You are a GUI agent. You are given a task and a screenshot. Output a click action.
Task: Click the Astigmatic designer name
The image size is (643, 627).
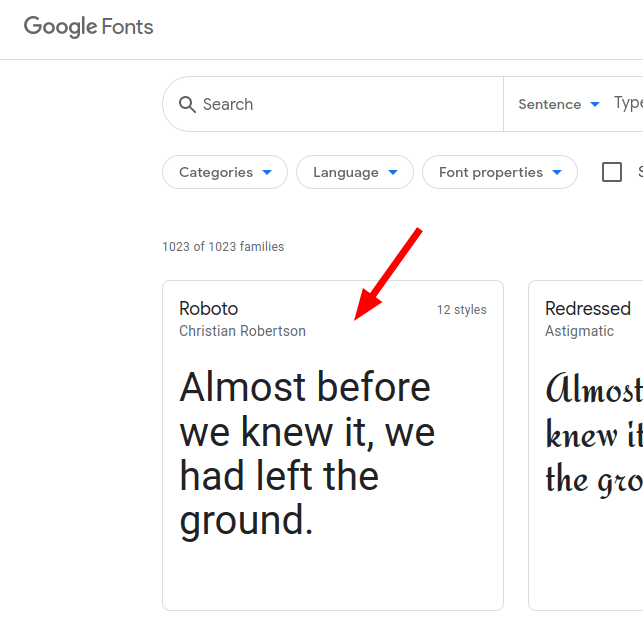(x=579, y=331)
